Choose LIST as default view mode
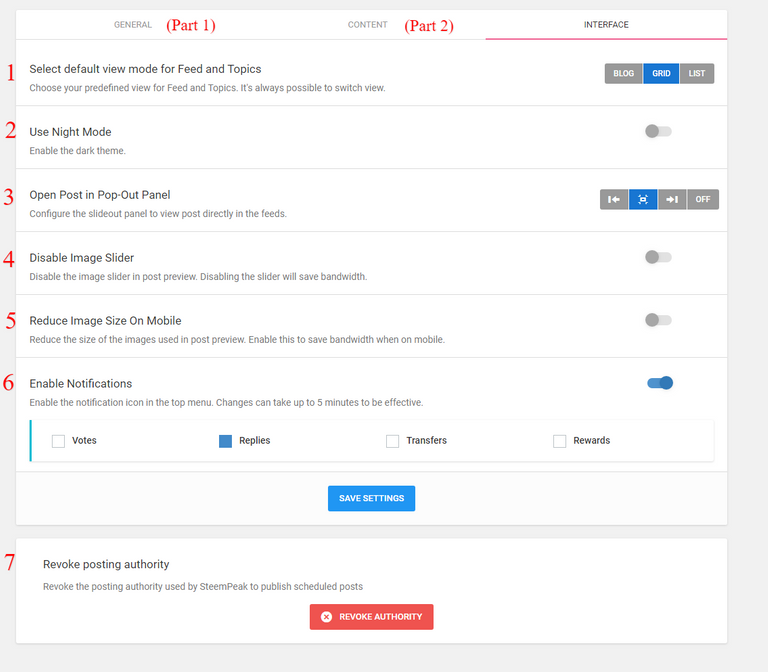This screenshot has height=672, width=768. click(696, 73)
